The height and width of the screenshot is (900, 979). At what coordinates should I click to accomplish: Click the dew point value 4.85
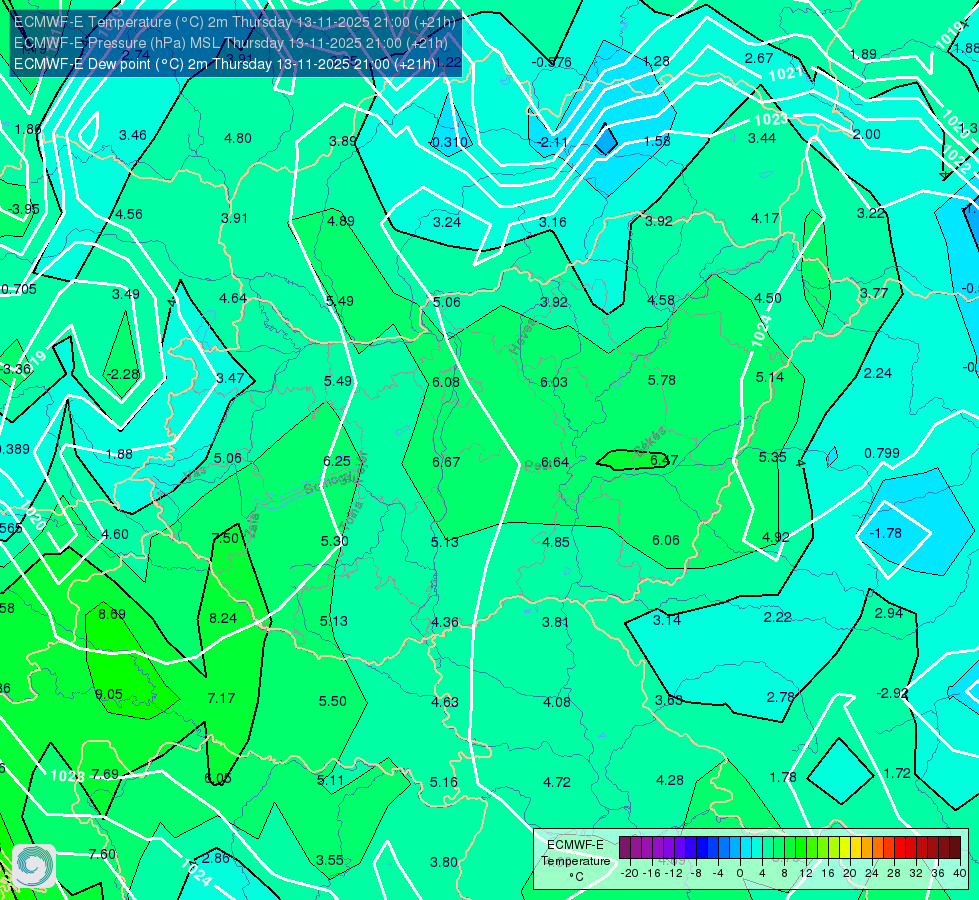pyautogui.click(x=556, y=542)
